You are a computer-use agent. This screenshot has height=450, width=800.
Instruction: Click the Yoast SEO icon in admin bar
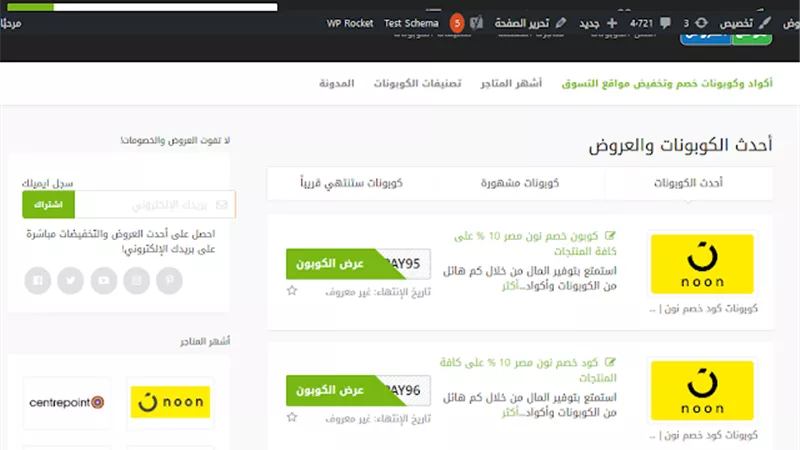476,23
